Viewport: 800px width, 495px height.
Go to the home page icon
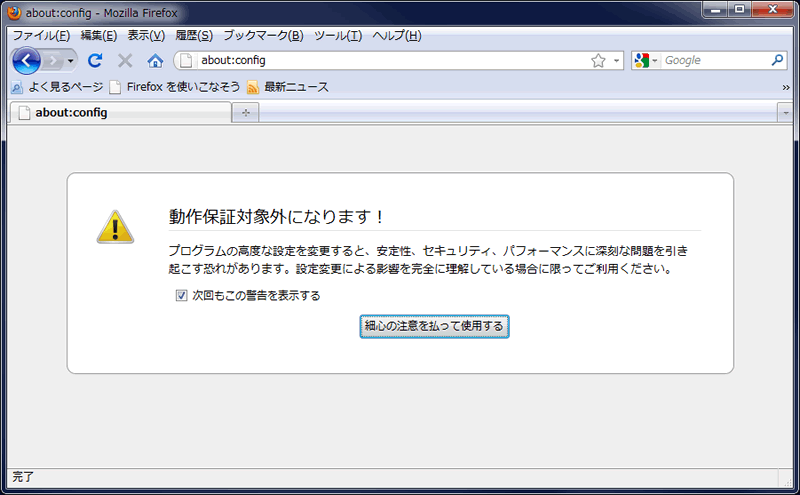pos(155,61)
